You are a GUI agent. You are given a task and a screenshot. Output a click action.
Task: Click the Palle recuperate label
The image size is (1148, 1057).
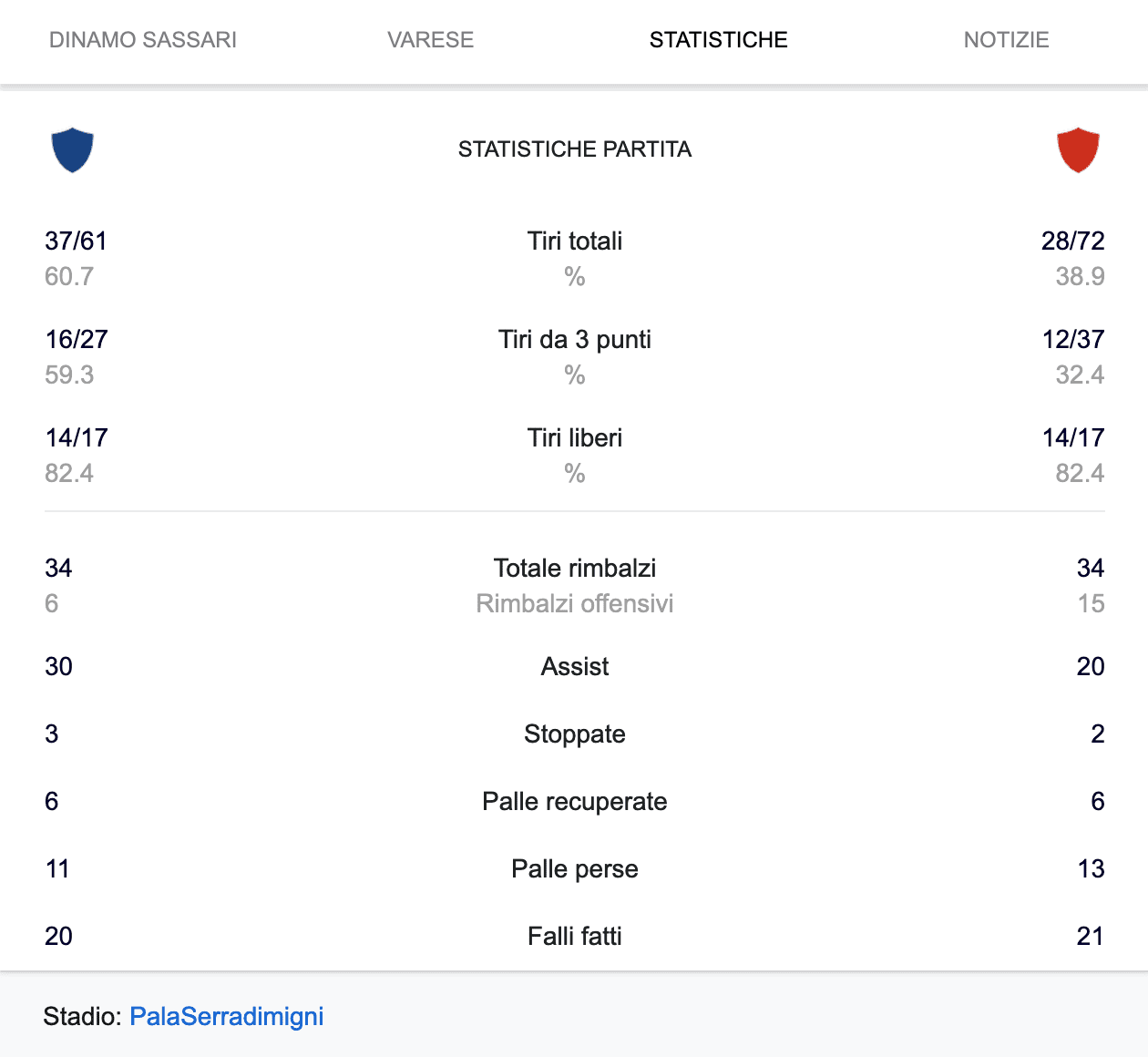click(574, 801)
